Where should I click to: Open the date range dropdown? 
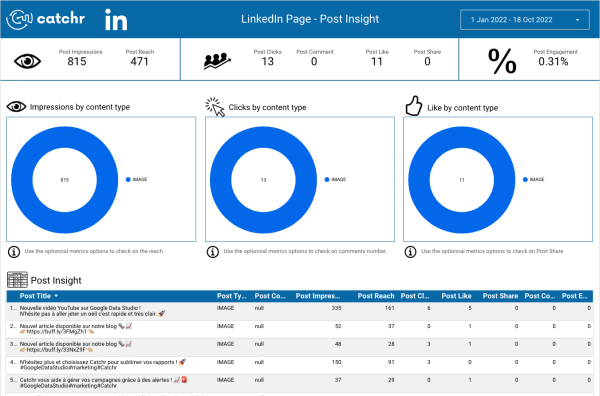coord(525,20)
